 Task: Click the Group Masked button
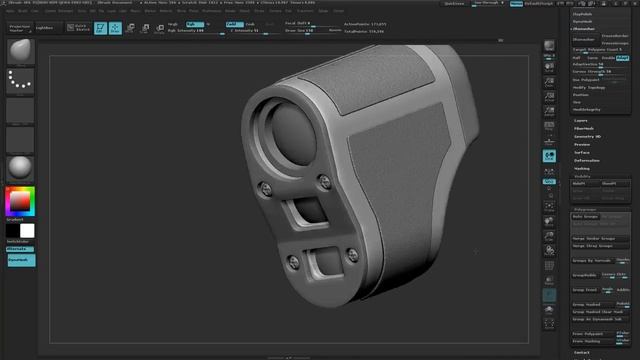593,304
